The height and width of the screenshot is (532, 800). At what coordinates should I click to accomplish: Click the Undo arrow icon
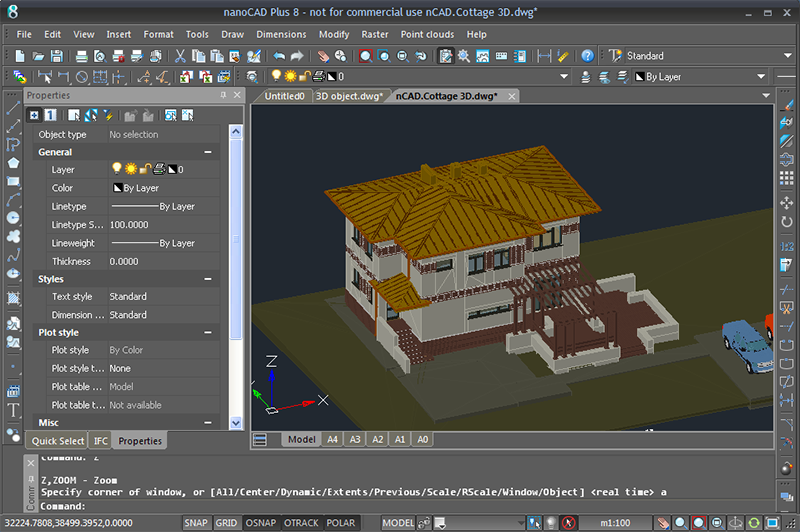279,56
